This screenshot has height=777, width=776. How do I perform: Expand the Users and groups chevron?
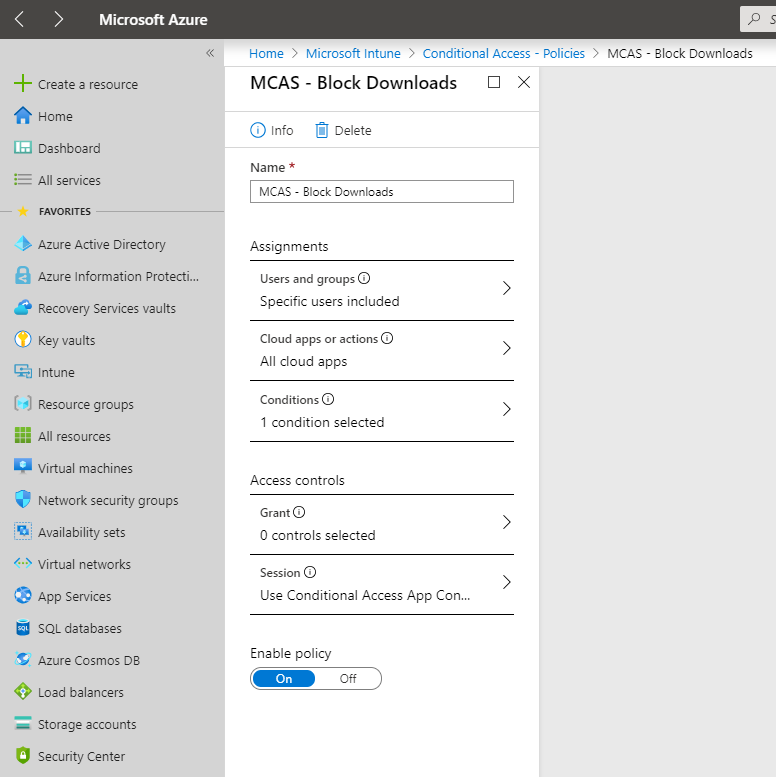506,288
